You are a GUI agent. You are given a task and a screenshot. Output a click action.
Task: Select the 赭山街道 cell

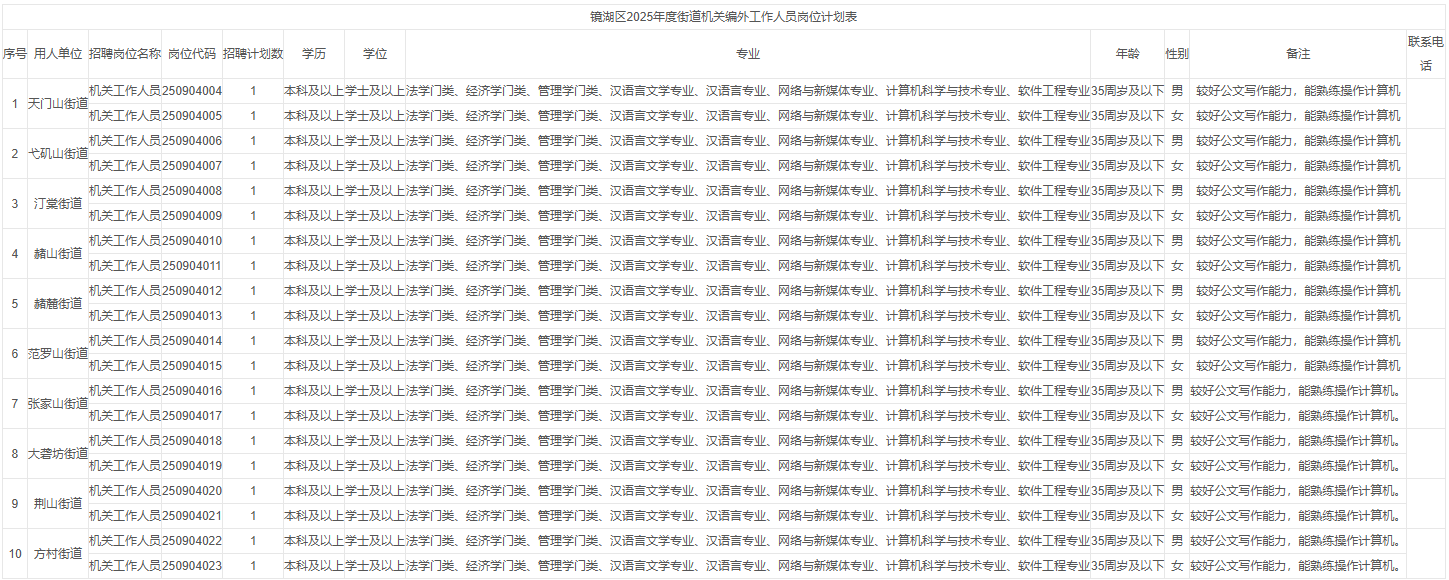click(58, 253)
